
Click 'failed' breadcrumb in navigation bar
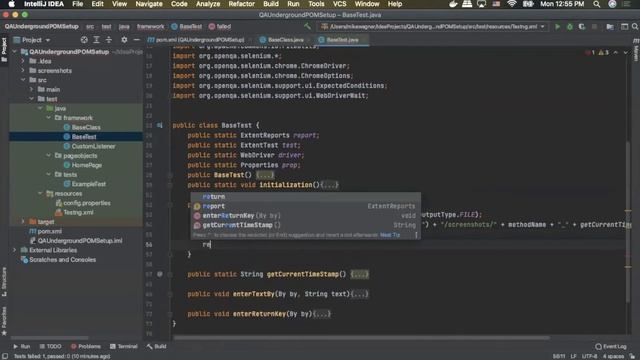point(220,27)
